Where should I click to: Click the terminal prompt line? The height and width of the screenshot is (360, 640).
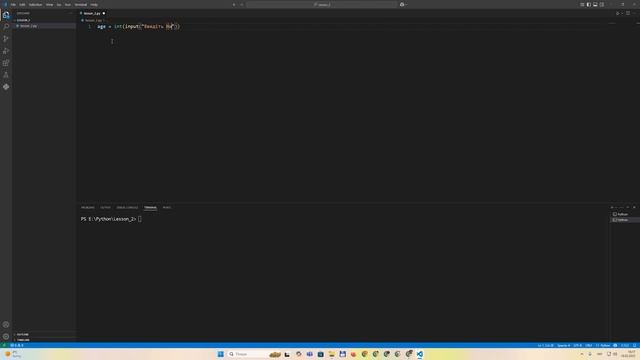pyautogui.click(x=111, y=219)
